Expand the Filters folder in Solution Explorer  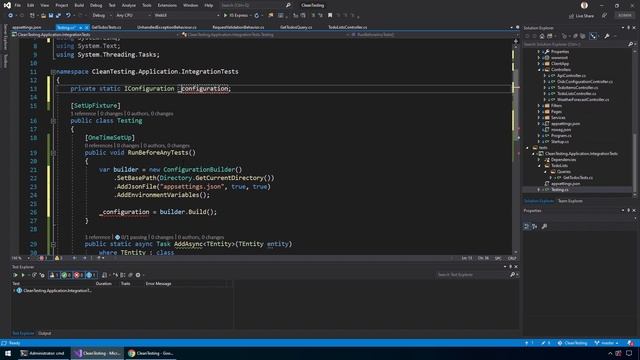[x=539, y=106]
